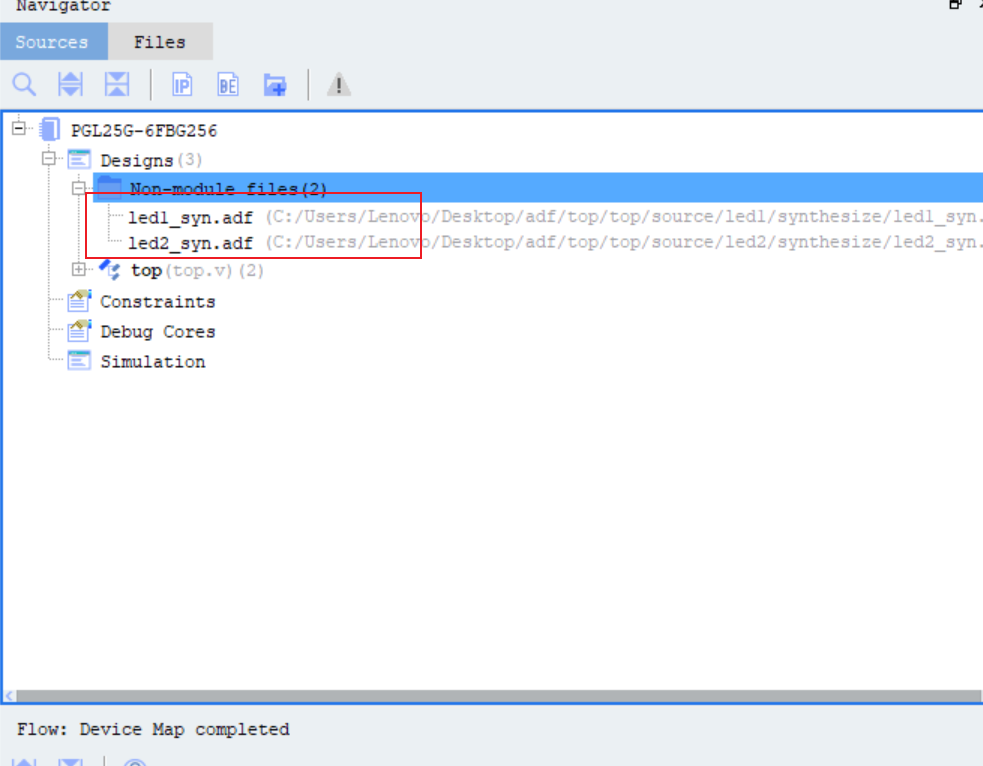The height and width of the screenshot is (766, 983).
Task: Select the Constraints tree item
Action: pos(157,302)
